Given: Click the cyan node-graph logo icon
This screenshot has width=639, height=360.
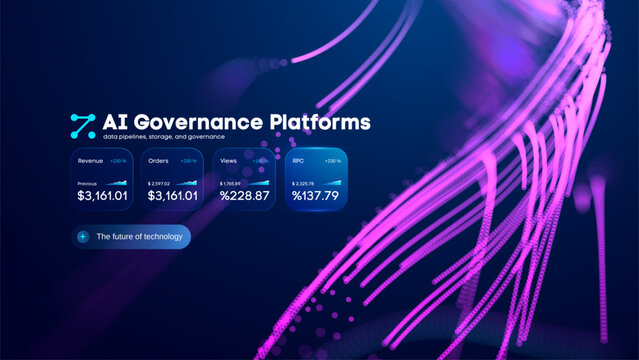Looking at the screenshot, I should [x=83, y=126].
